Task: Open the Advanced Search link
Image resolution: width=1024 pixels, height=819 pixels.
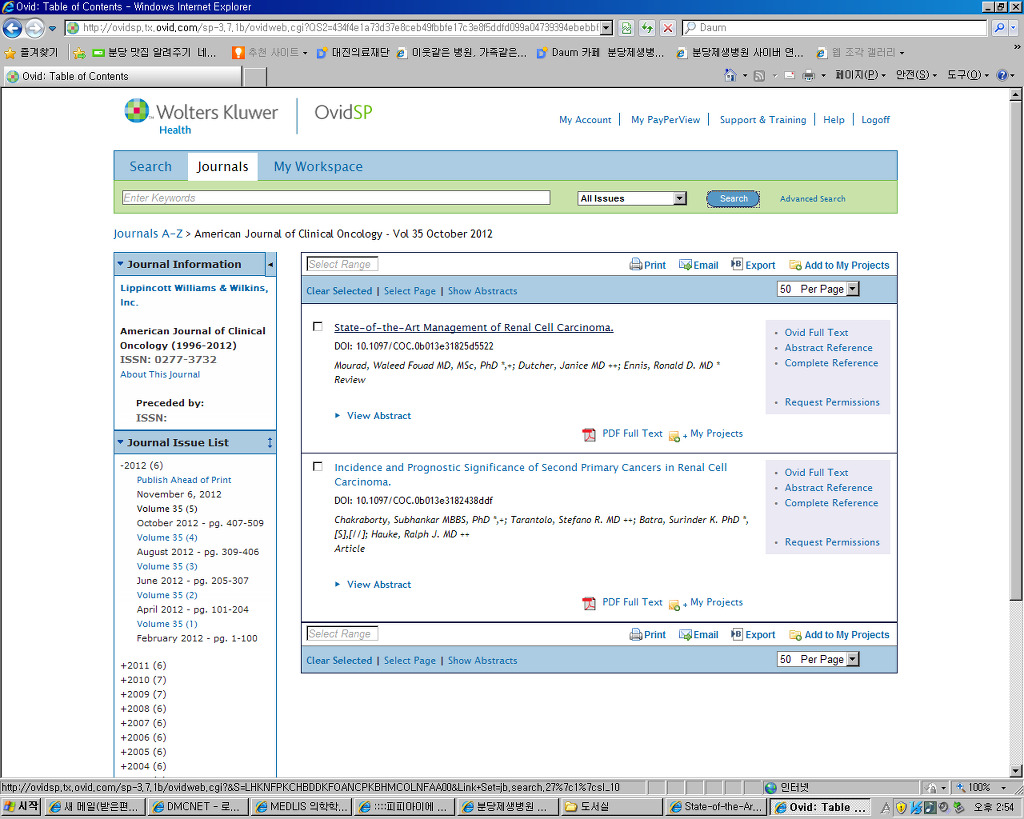Action: coord(812,199)
